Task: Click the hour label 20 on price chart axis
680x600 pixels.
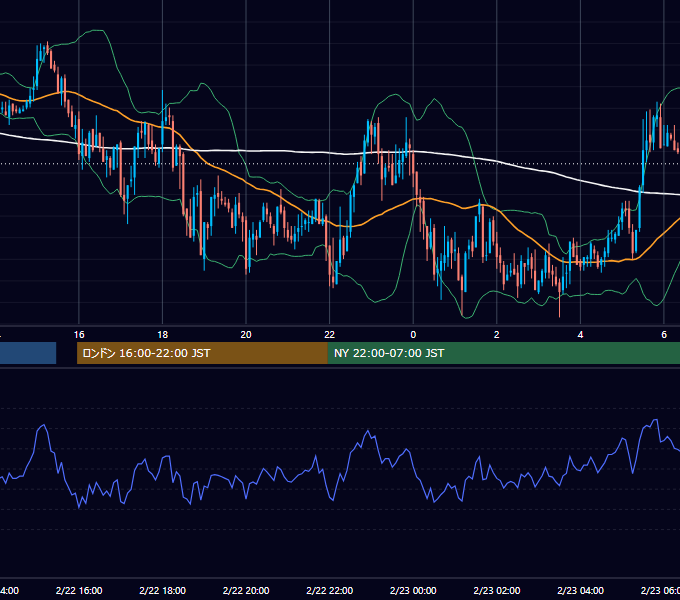Action: 246,335
